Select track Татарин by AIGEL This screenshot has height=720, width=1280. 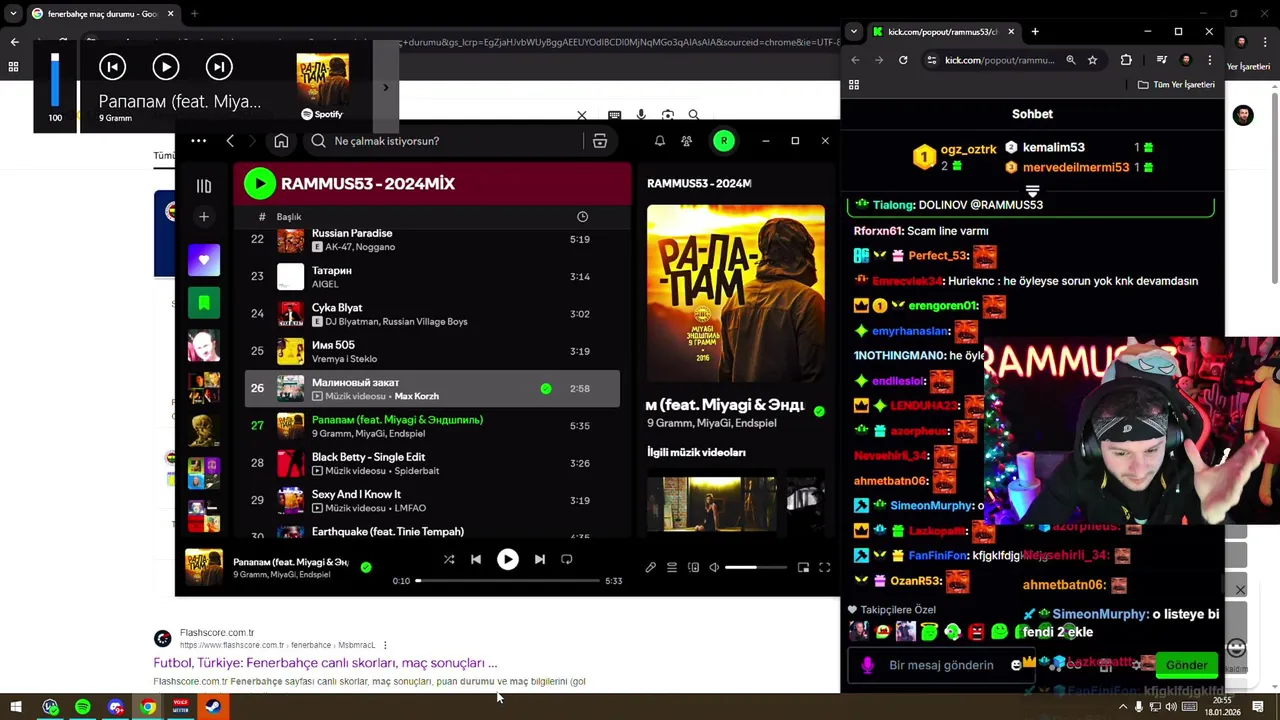pos(432,277)
